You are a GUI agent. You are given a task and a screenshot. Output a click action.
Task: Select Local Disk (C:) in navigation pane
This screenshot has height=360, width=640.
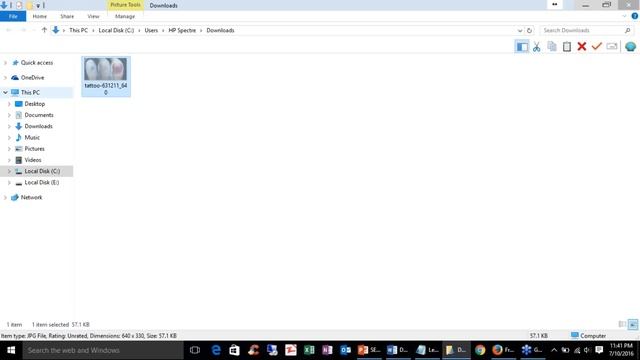42,171
